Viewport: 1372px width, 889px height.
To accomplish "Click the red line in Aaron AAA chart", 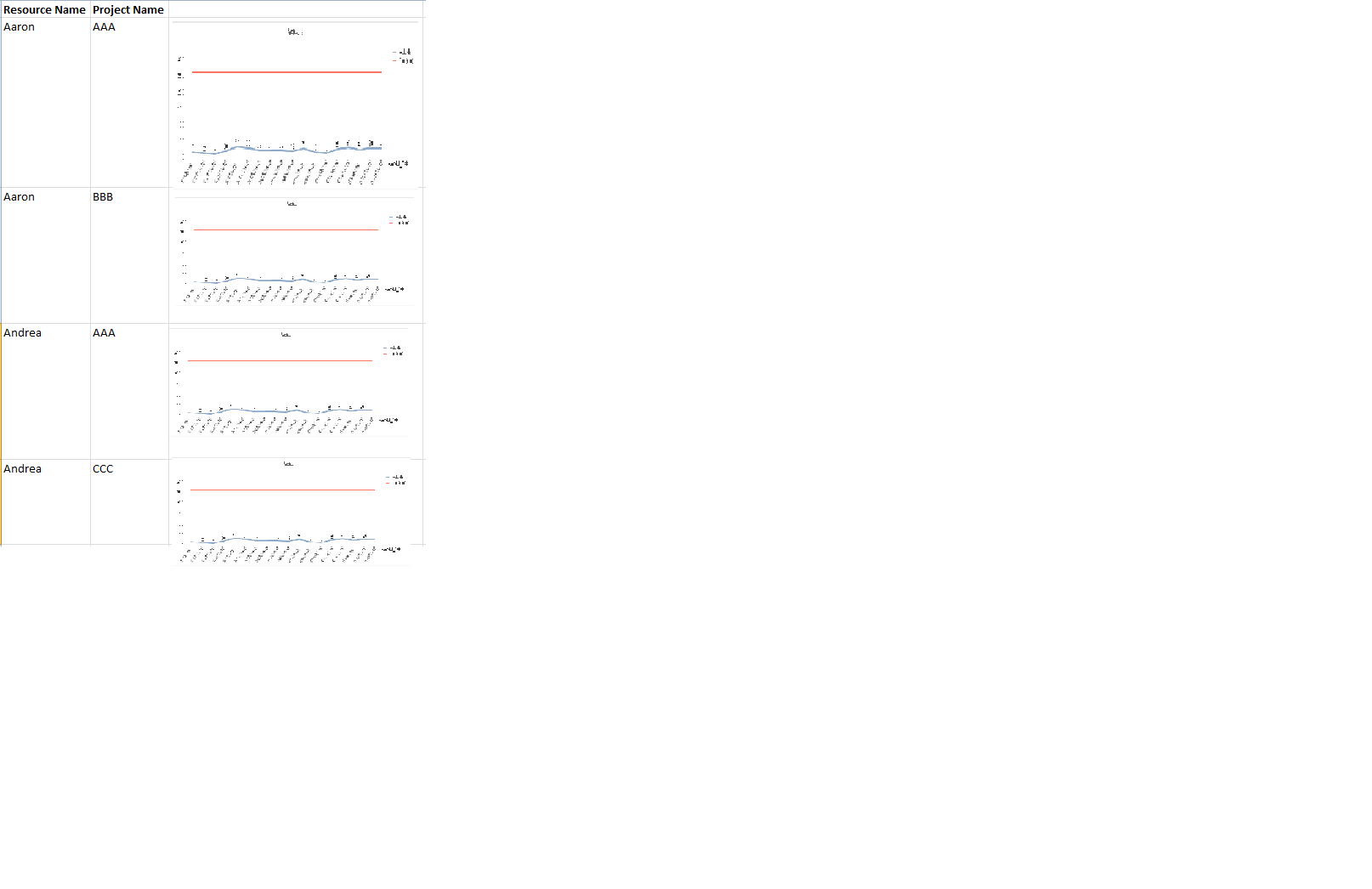I will coord(286,72).
